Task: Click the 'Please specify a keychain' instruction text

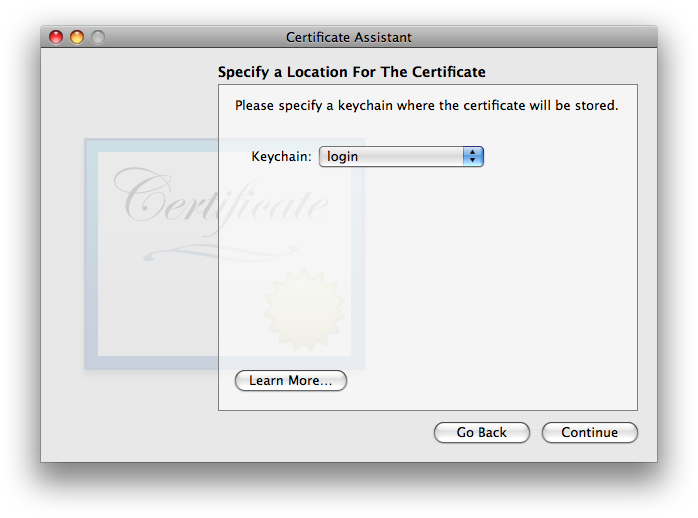Action: pos(426,106)
